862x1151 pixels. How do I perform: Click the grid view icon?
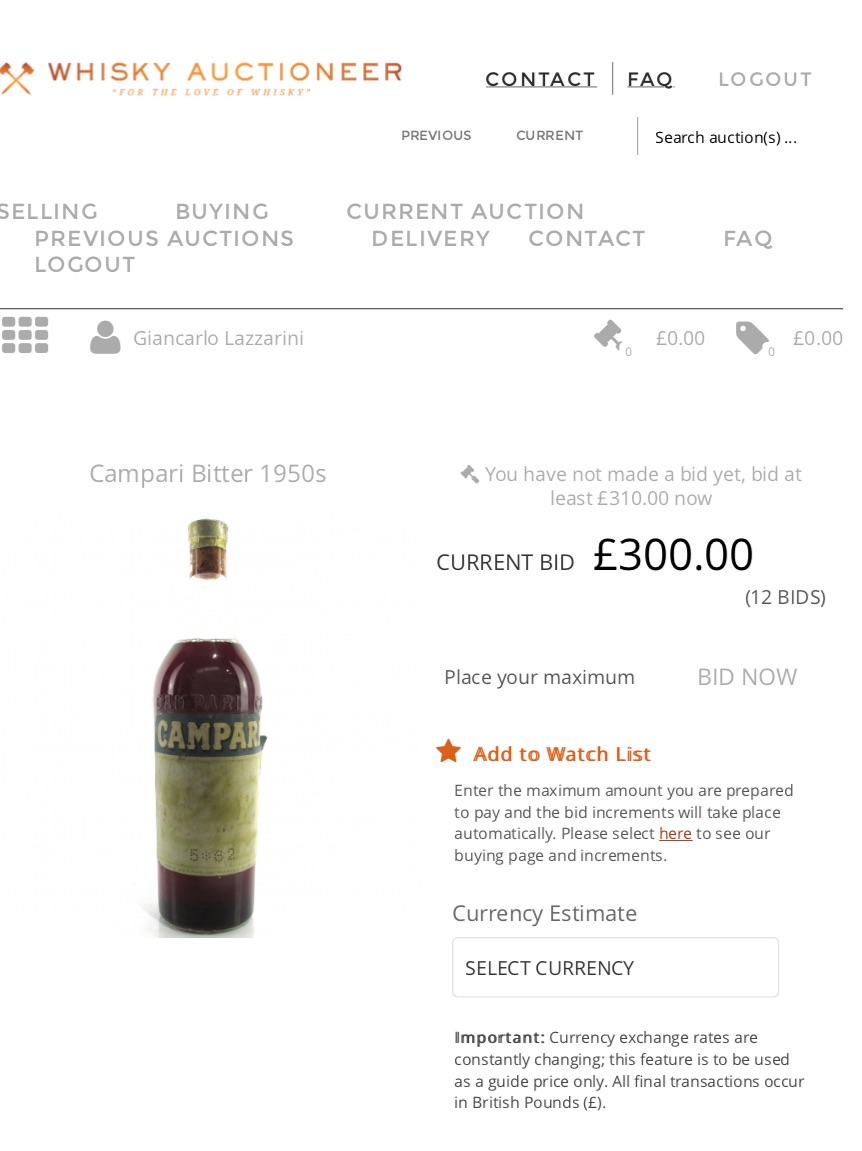pos(25,336)
